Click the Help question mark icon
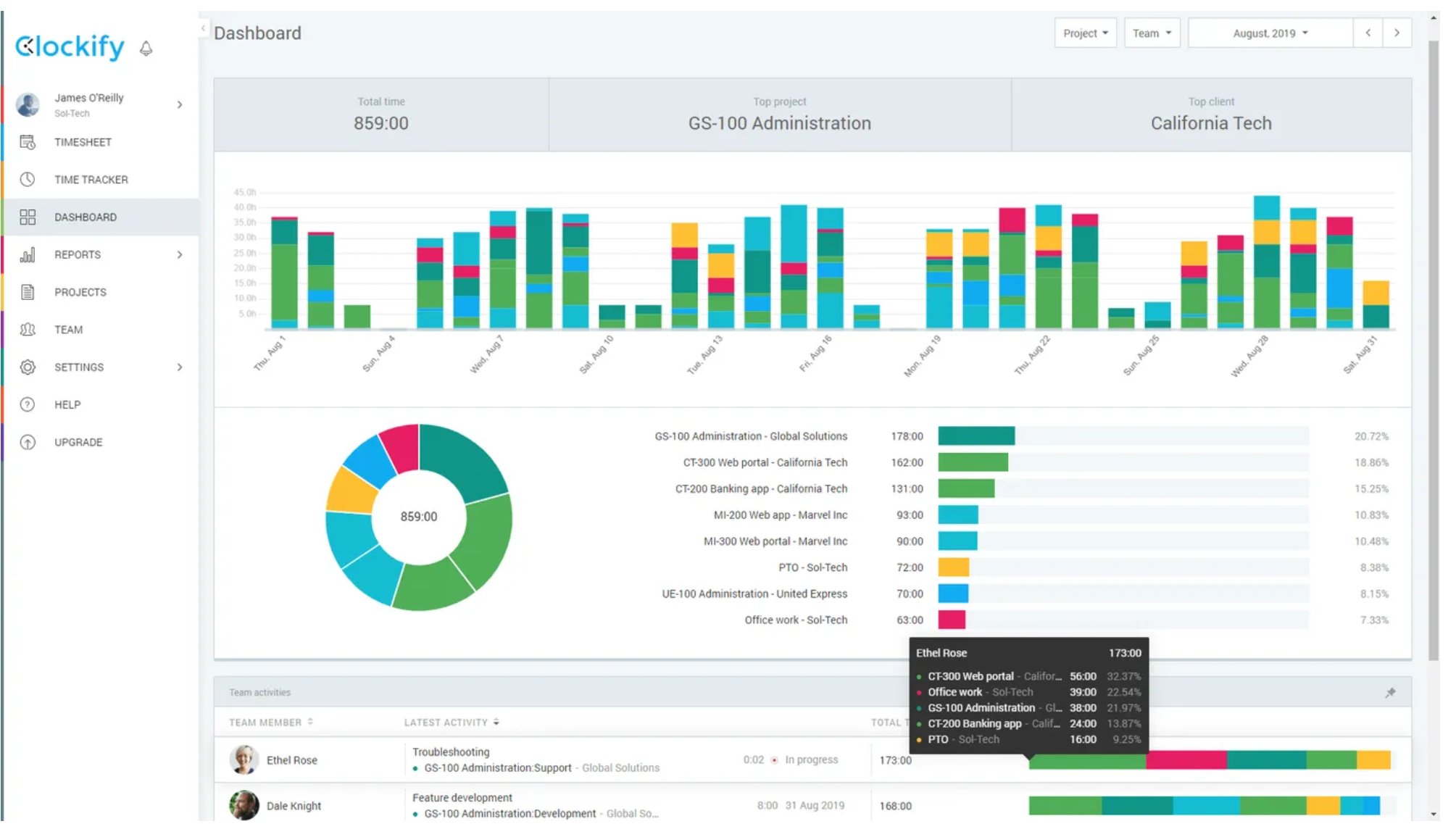The width and height of the screenshot is (1456, 837). 28,405
